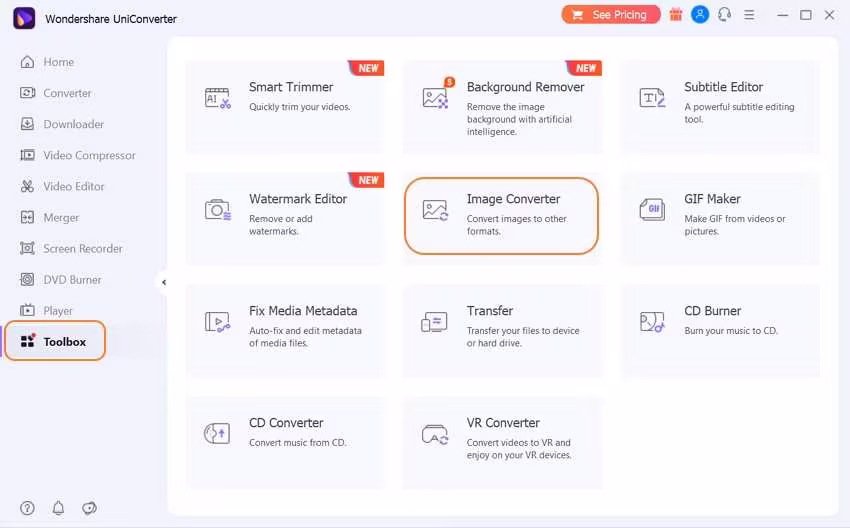This screenshot has width=850, height=528.
Task: Click 'Remove or add watermarks.' description
Action: pyautogui.click(x=281, y=225)
